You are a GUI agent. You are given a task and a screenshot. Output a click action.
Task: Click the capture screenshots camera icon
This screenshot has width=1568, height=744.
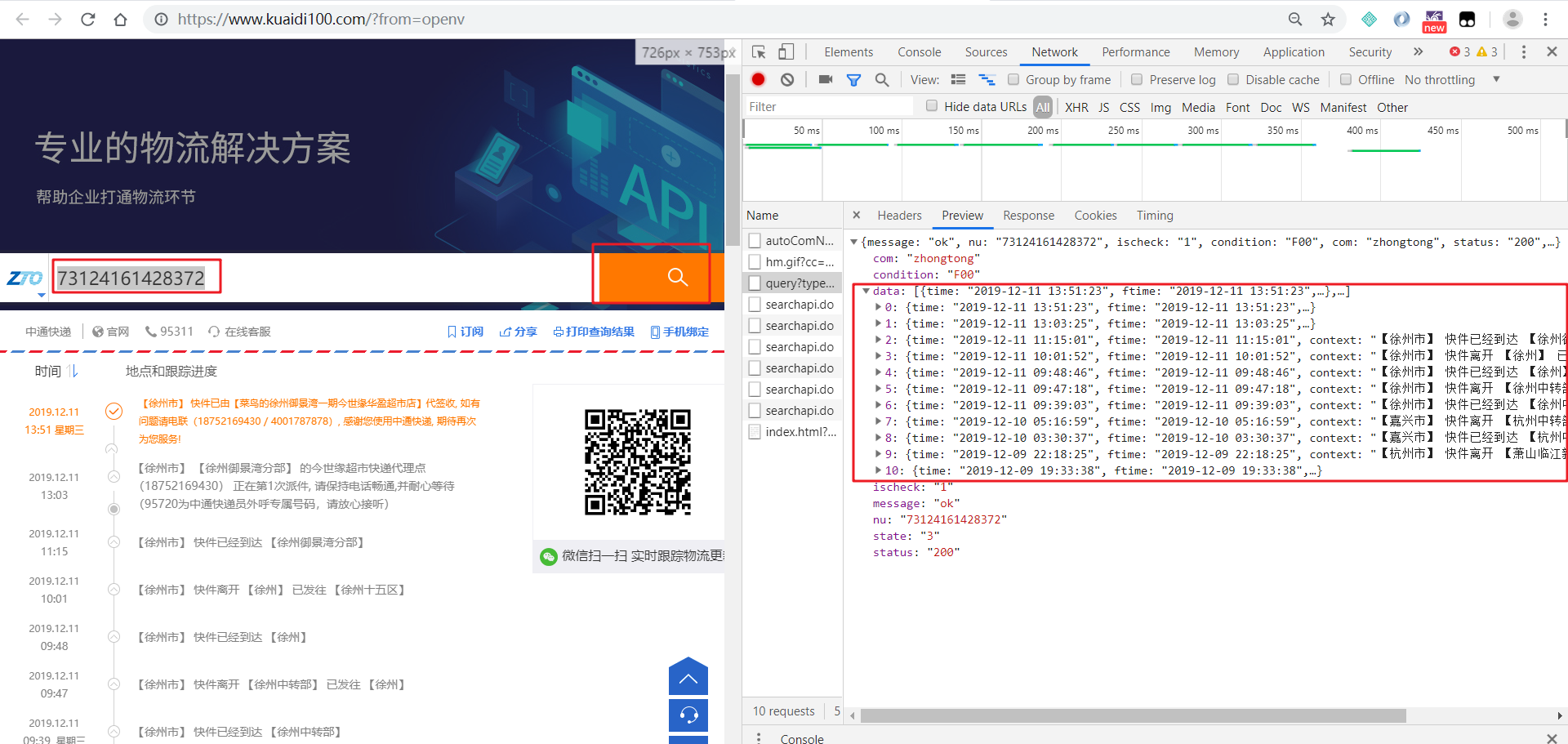click(826, 79)
